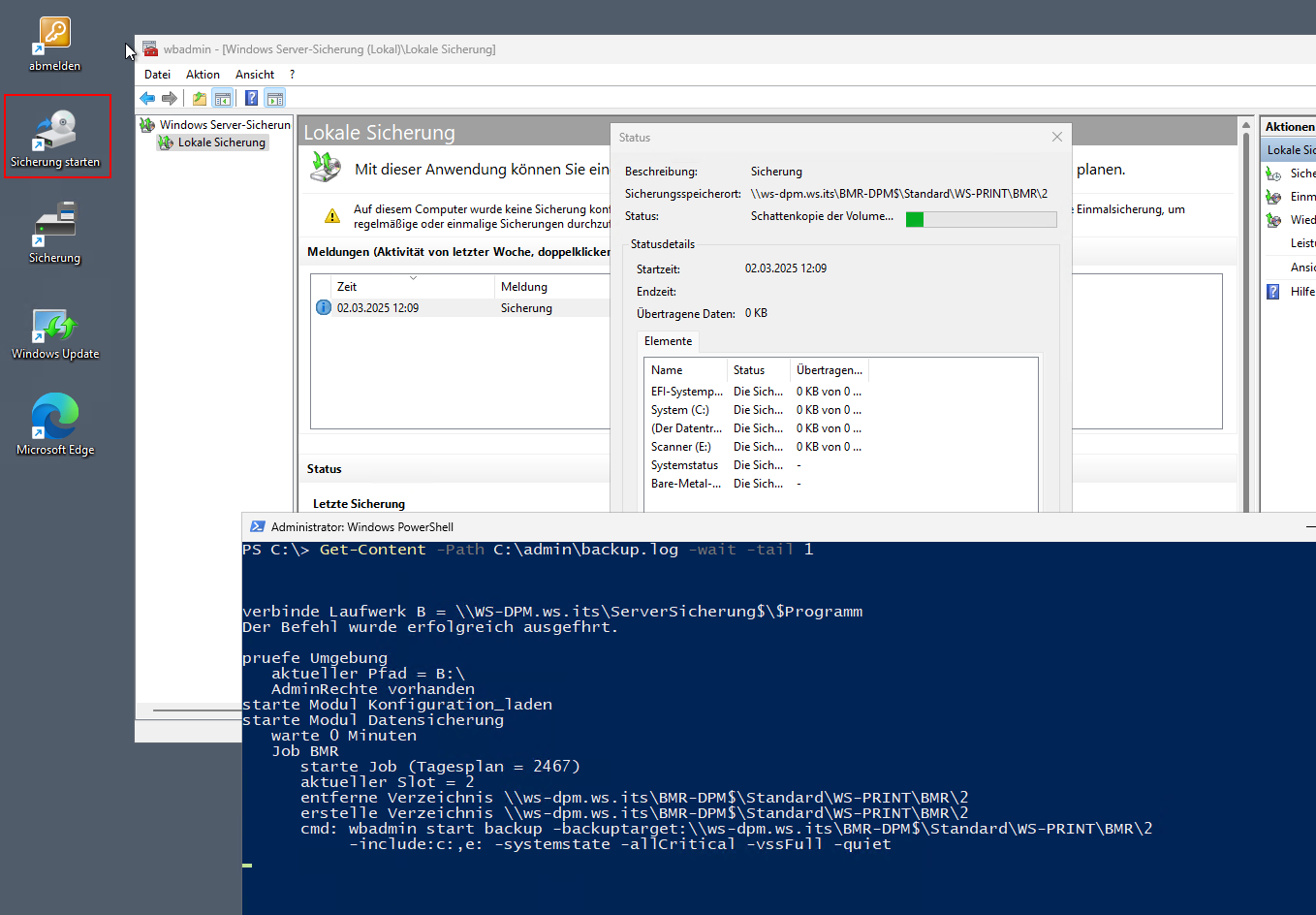Click the wbadmin start backup cmd line
Screen dimensions: 1316x915
pos(727,829)
